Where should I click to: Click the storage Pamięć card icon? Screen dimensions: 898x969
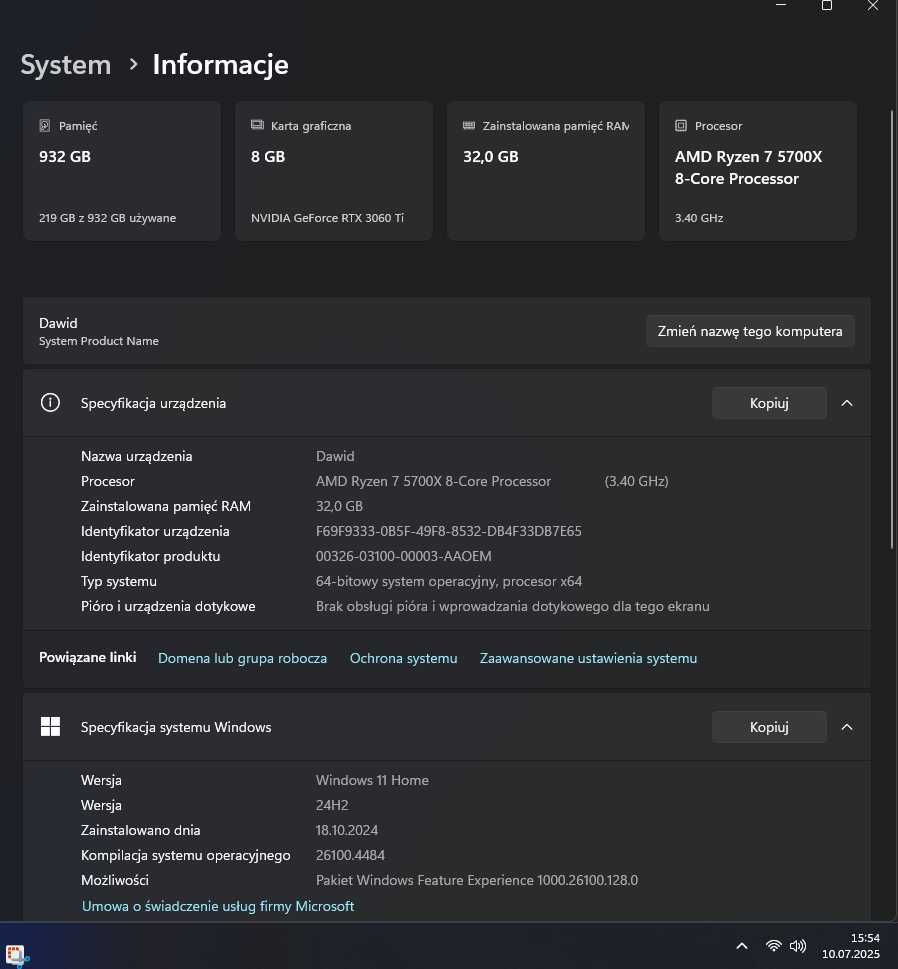coord(44,125)
